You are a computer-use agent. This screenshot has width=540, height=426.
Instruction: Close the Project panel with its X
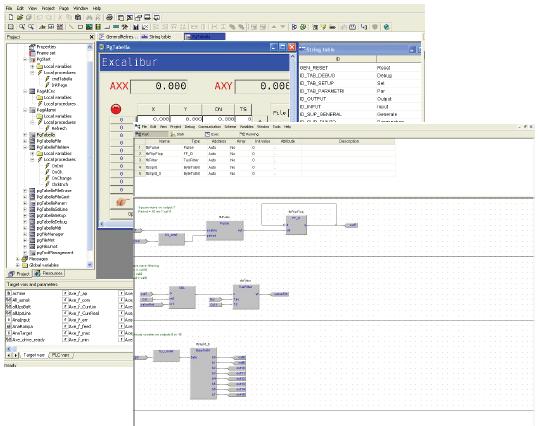point(92,37)
